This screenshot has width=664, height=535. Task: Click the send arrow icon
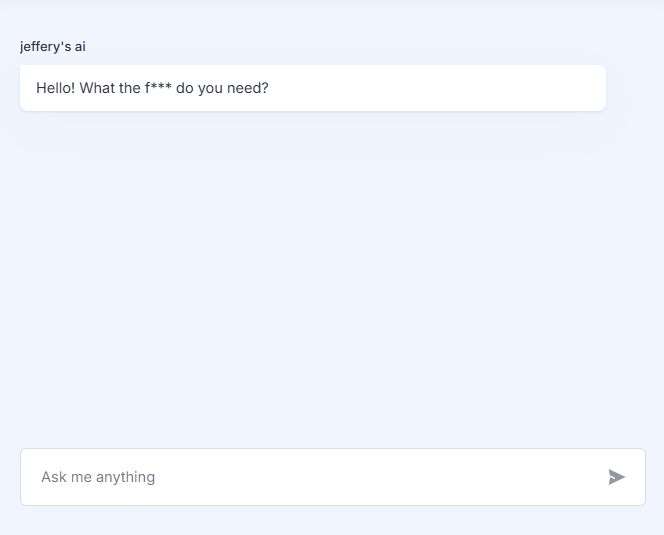pyautogui.click(x=616, y=477)
